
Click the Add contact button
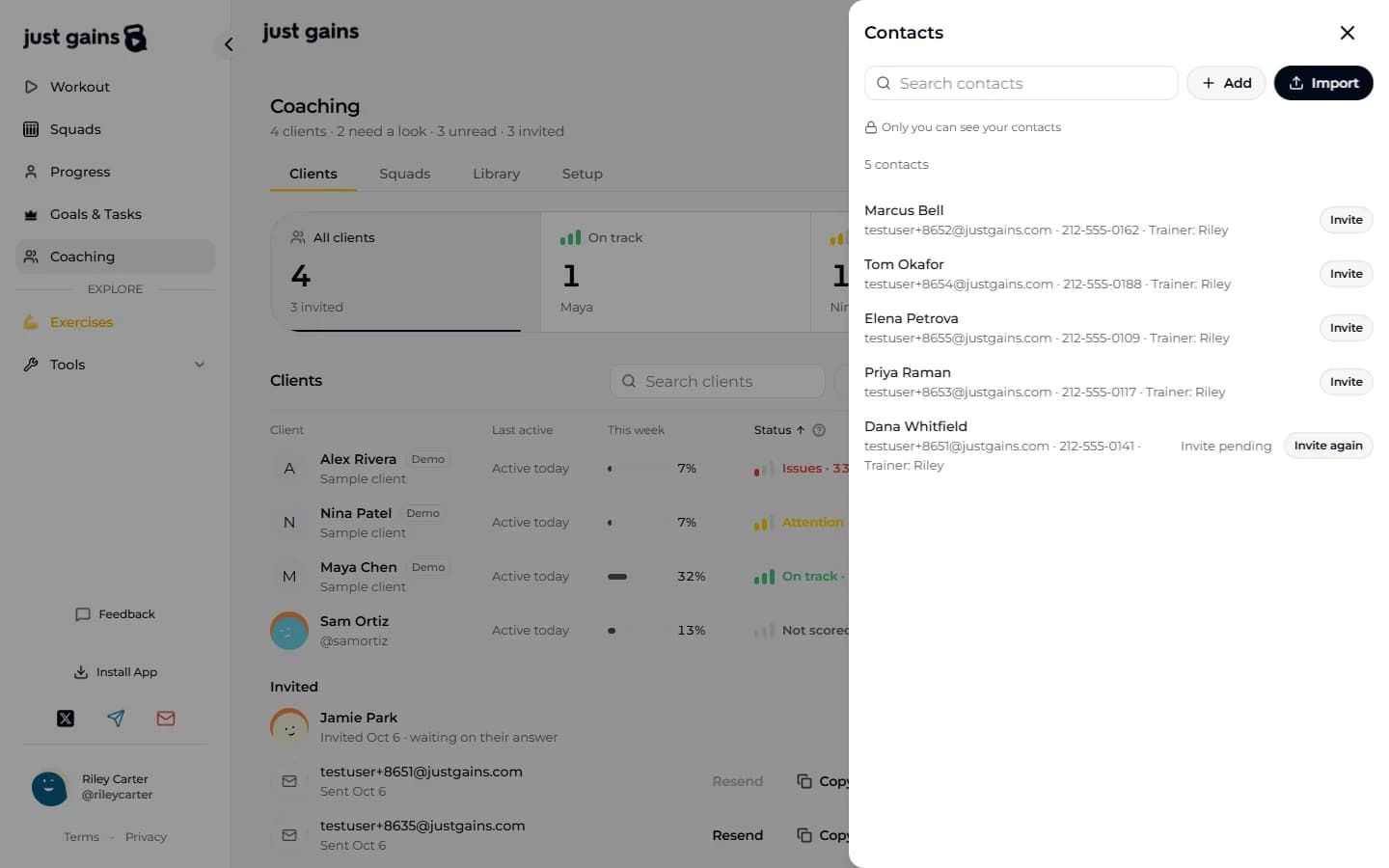coord(1226,83)
